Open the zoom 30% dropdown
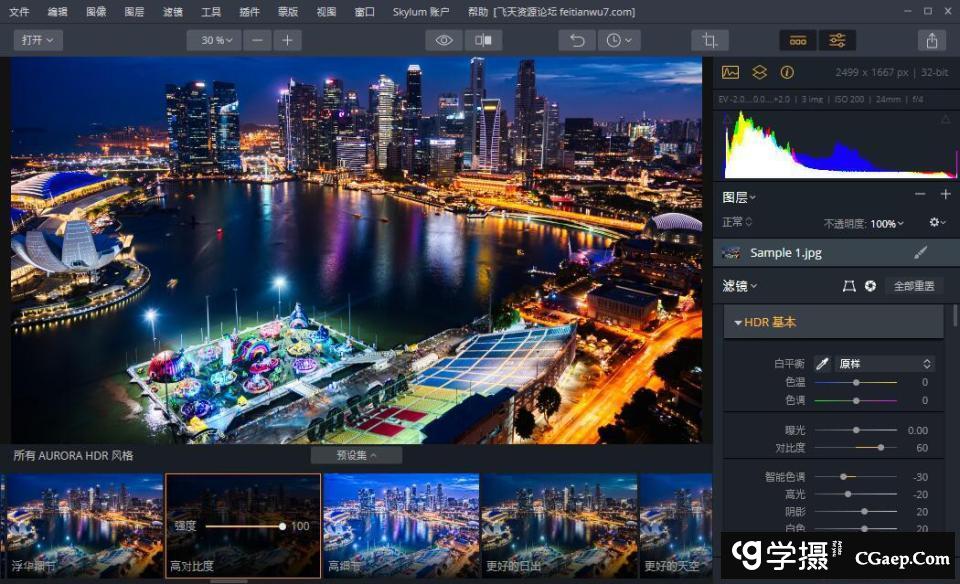 [213, 40]
